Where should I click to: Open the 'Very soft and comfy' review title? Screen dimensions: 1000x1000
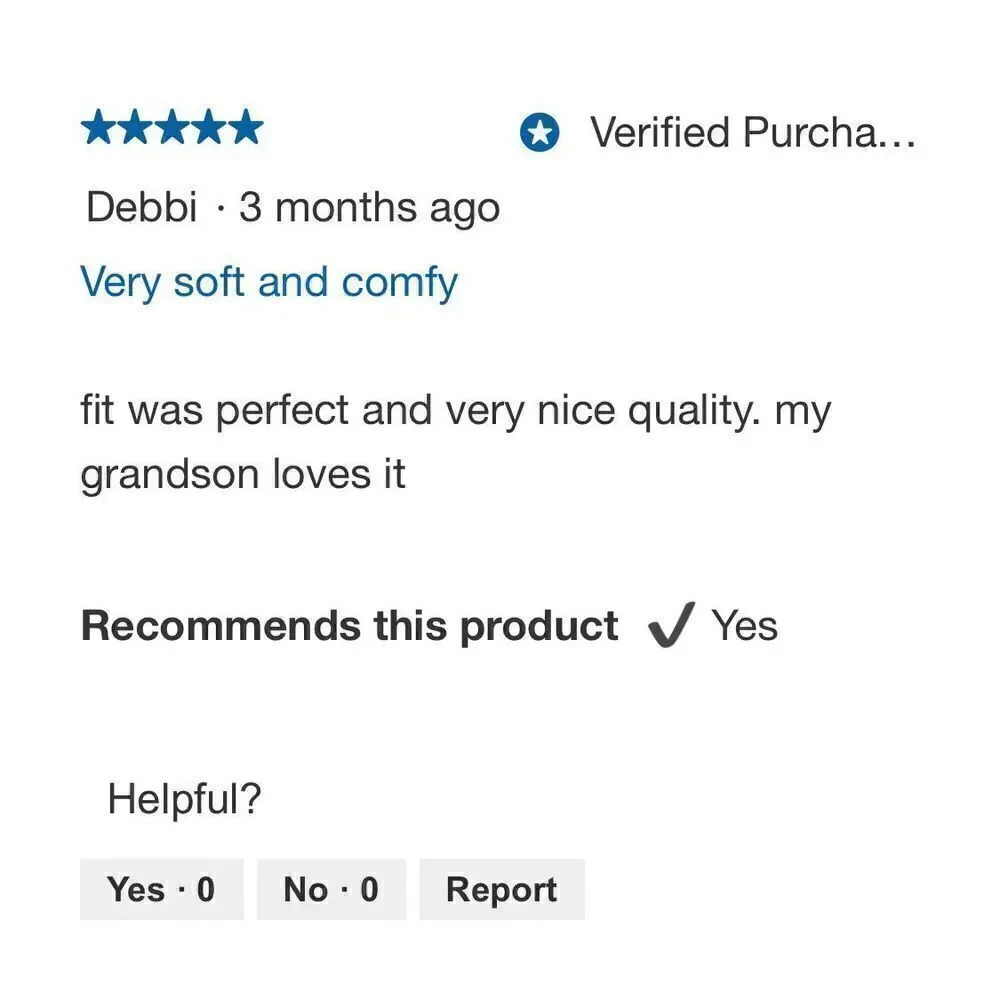pos(268,283)
